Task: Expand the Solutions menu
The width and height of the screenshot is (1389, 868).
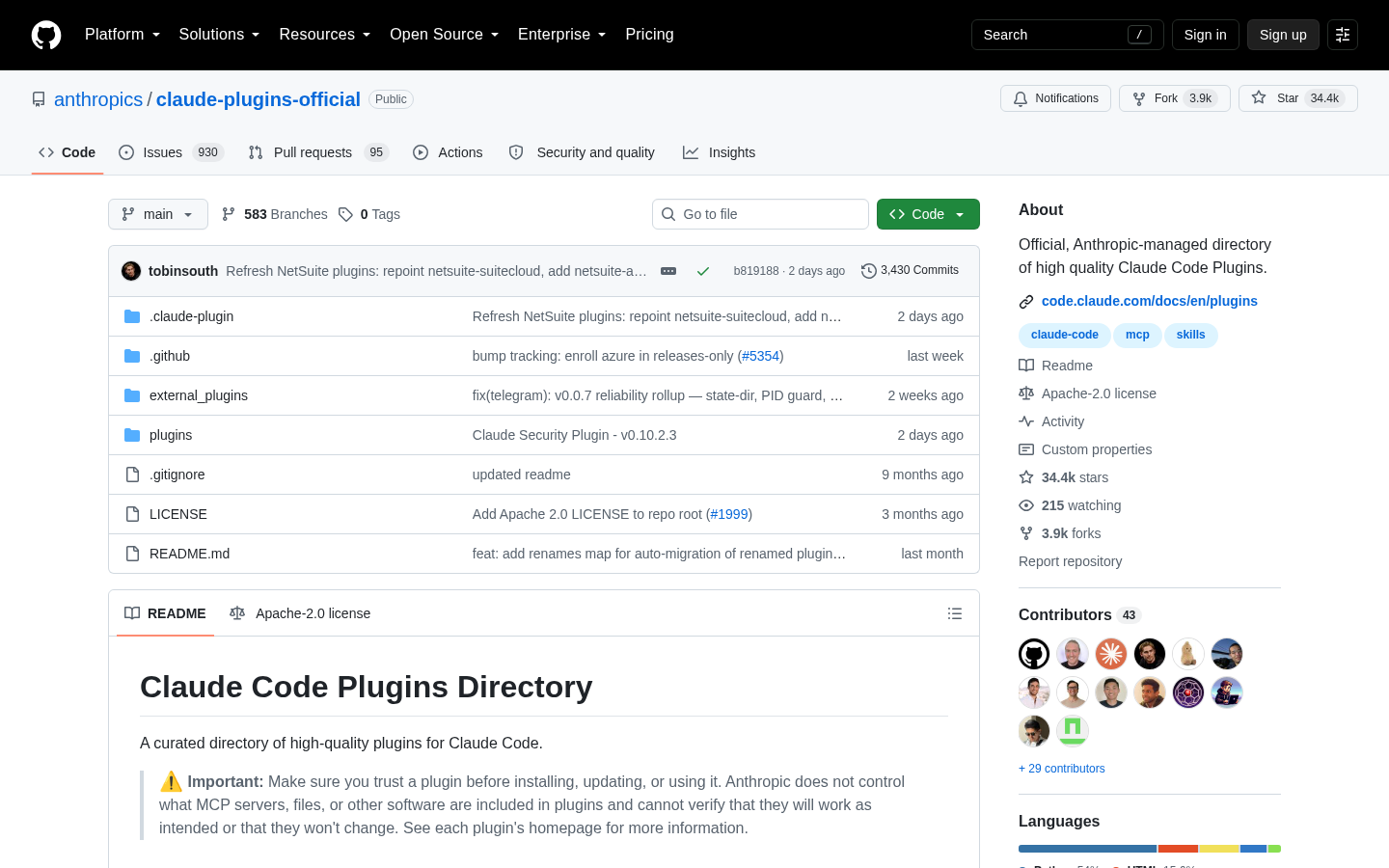Action: [x=219, y=35]
